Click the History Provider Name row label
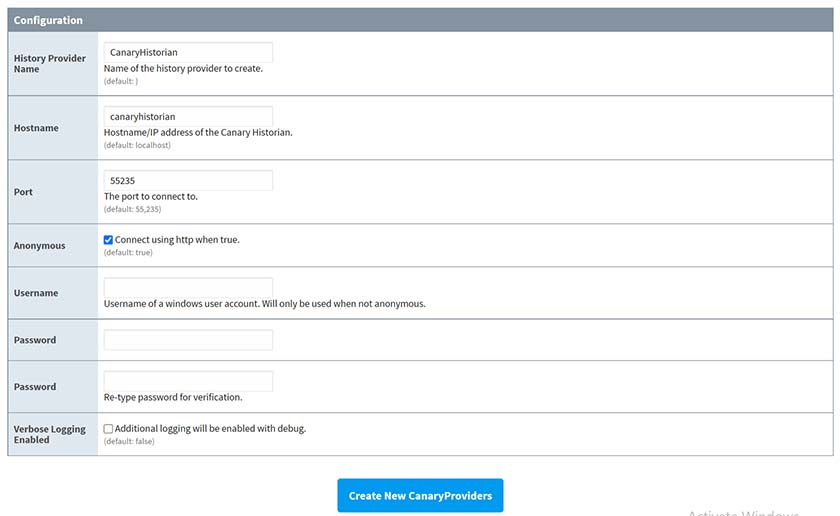This screenshot has height=516, width=840. click(50, 64)
